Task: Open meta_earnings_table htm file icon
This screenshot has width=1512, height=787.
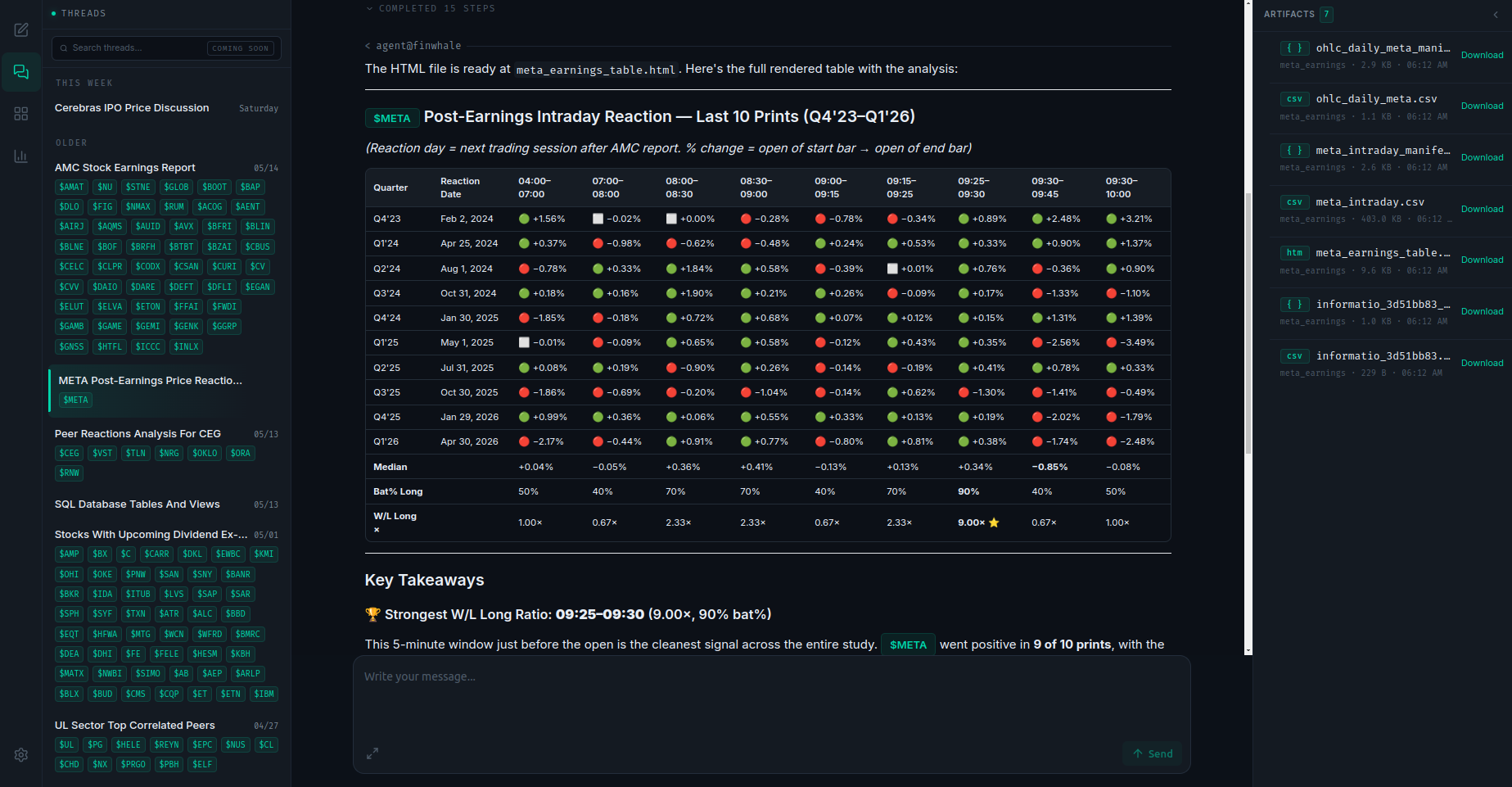Action: [1294, 253]
